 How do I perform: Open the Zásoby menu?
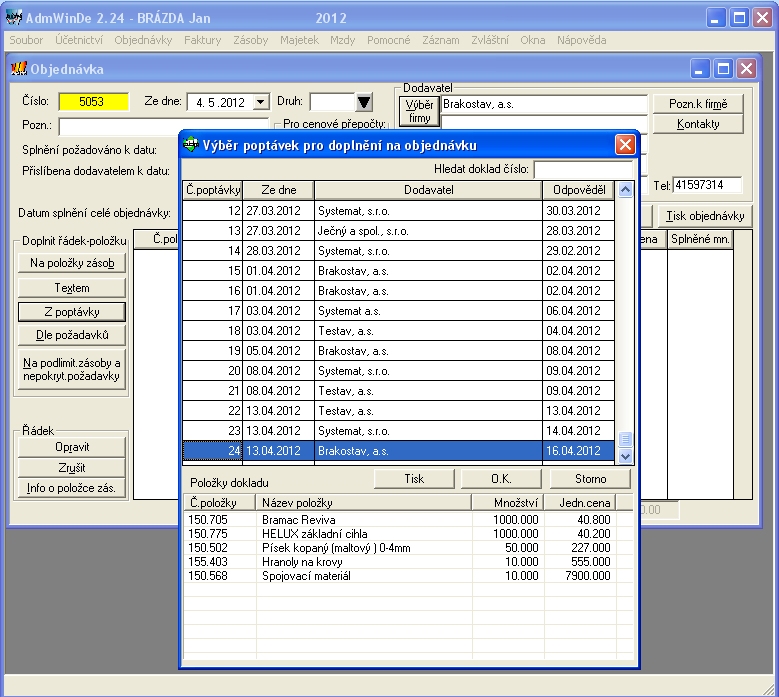coord(250,40)
